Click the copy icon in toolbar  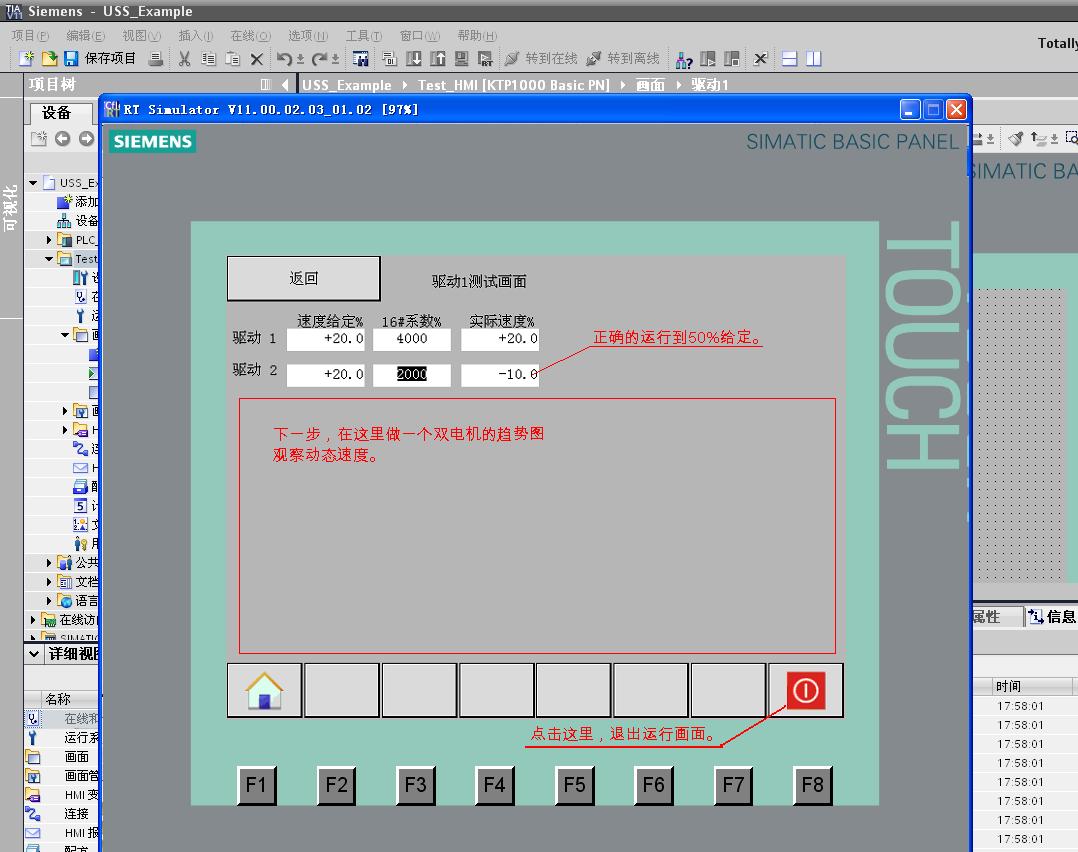click(x=208, y=58)
